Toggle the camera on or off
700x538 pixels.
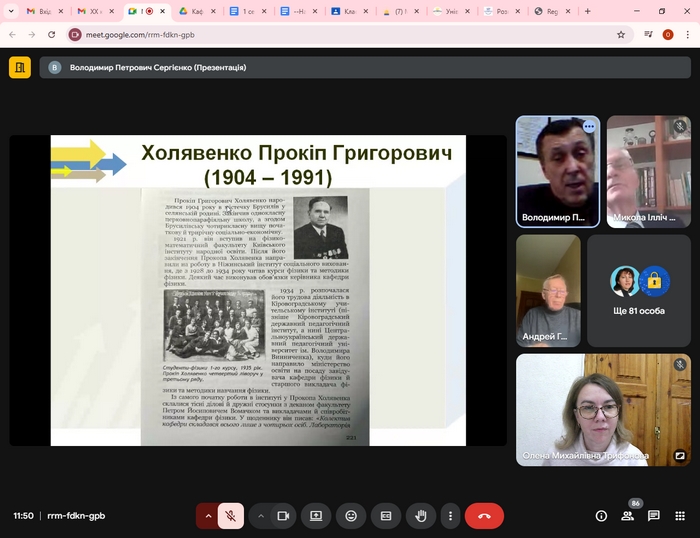tap(283, 516)
